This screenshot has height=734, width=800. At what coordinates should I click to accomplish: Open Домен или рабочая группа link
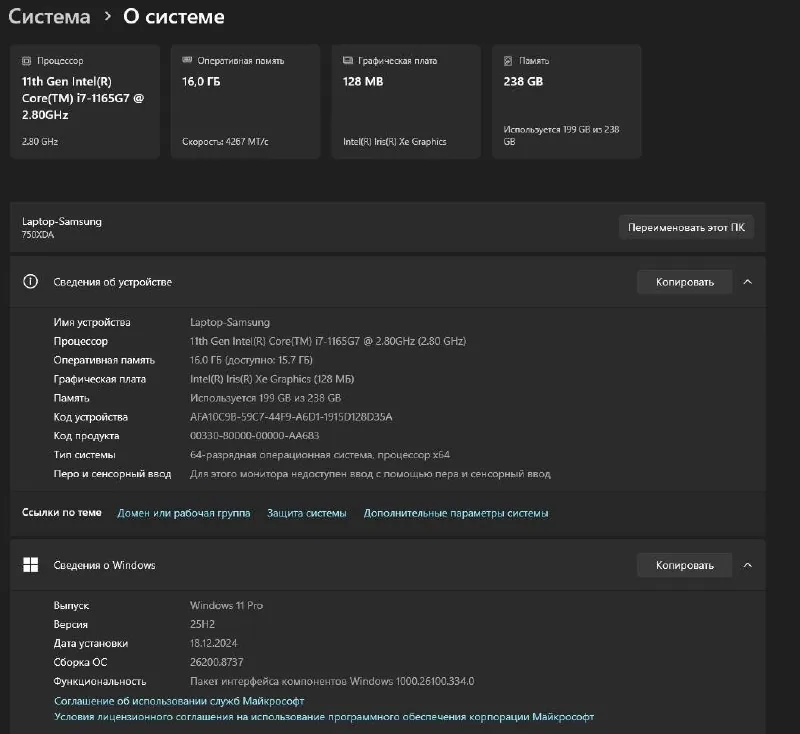pyautogui.click(x=184, y=513)
